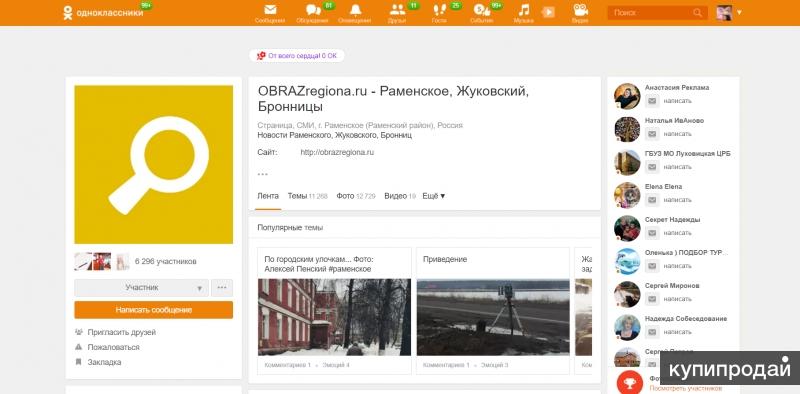Viewport: 800px width, 394px height.
Task: Click Анастасия Реклама avatar
Action: [x=627, y=96]
